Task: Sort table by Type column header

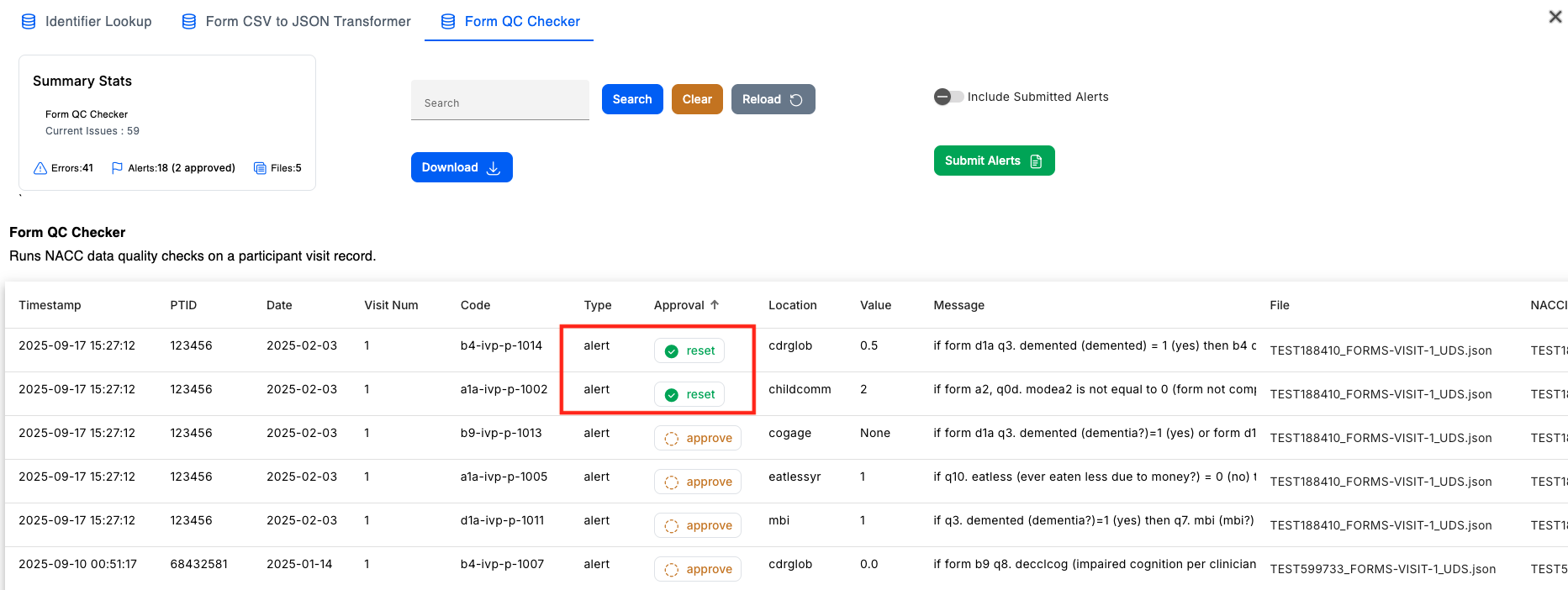Action: coord(597,305)
